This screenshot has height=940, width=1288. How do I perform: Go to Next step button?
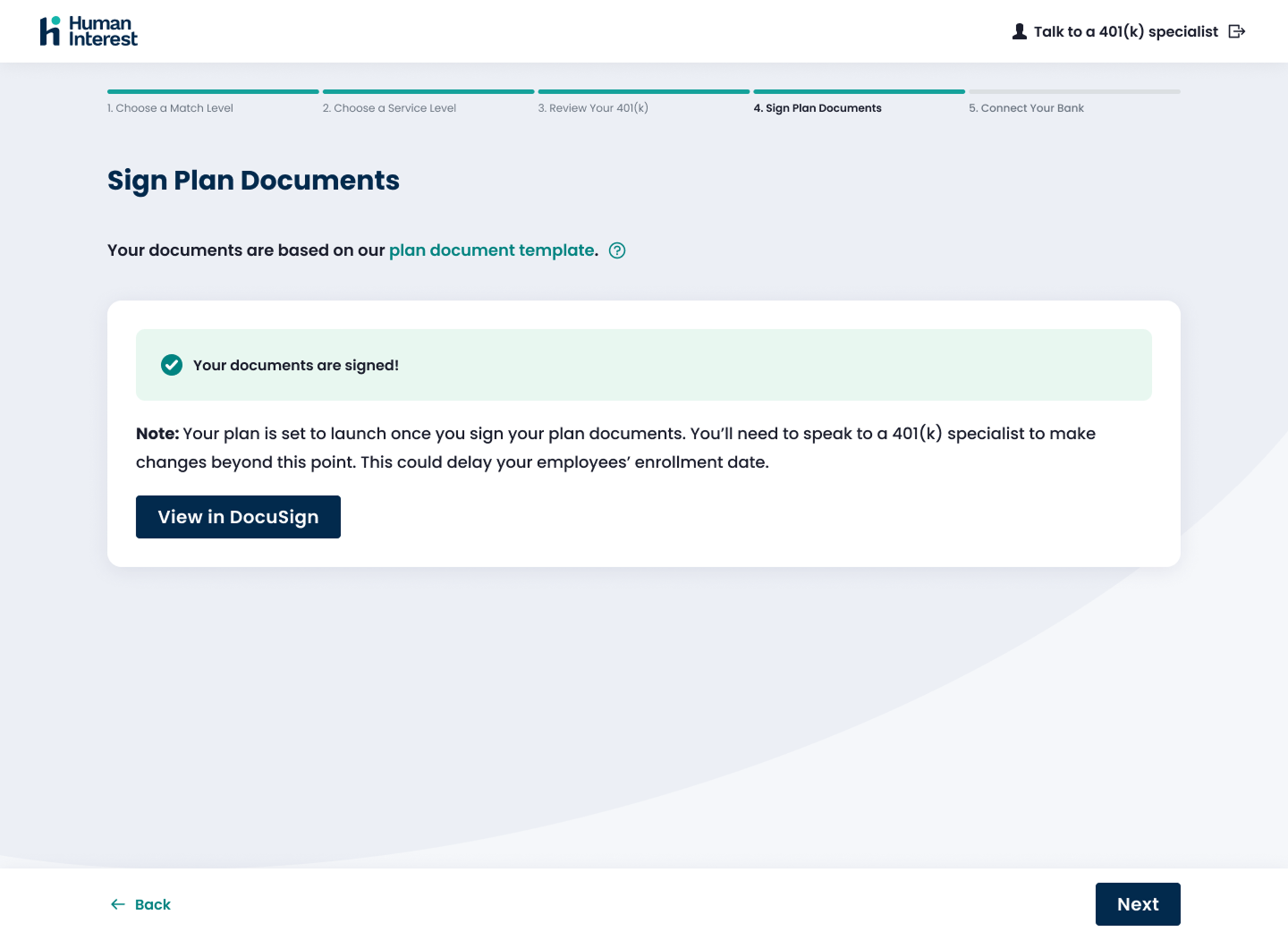1138,904
